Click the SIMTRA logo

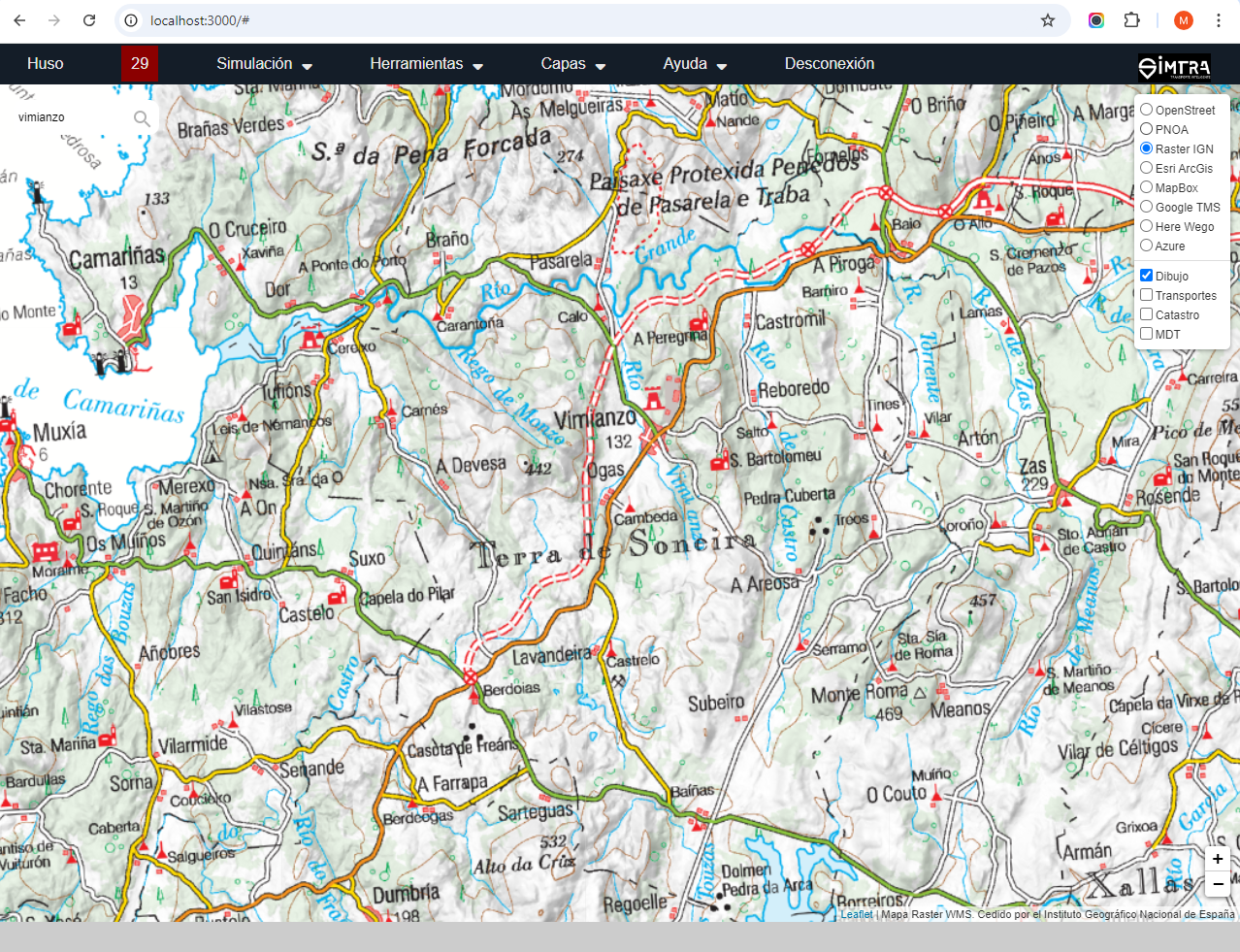(x=1174, y=67)
